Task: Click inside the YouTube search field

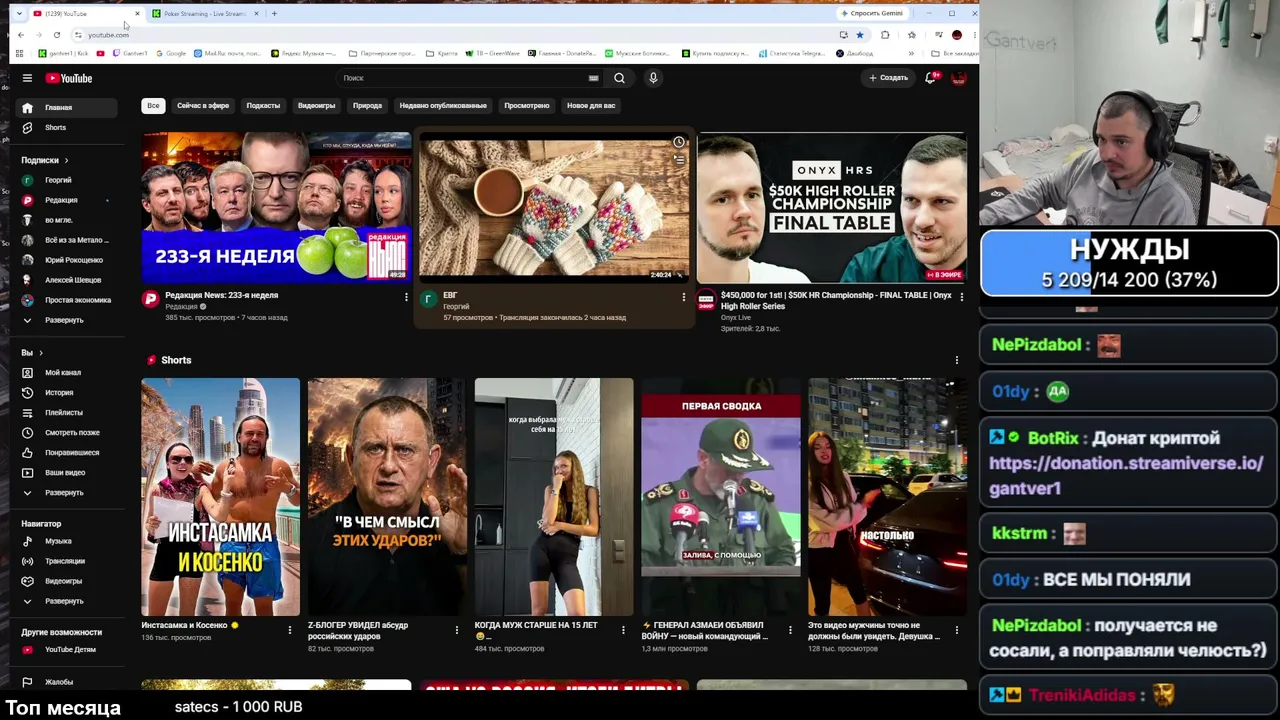Action: pyautogui.click(x=465, y=78)
